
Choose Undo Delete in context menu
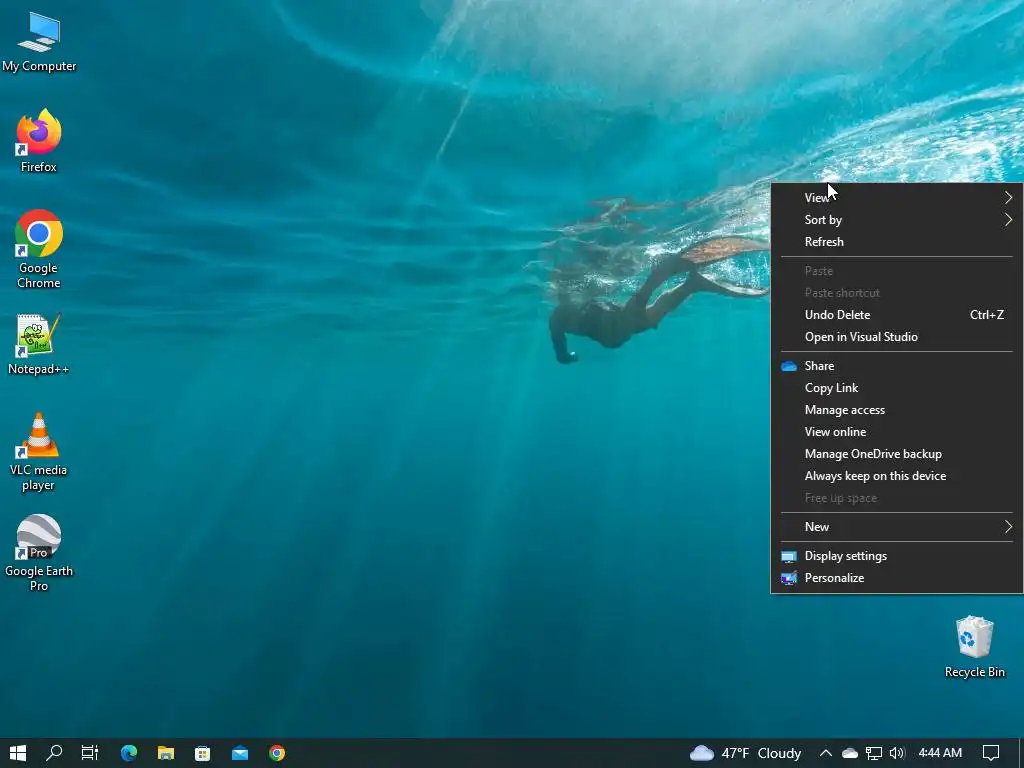point(897,315)
